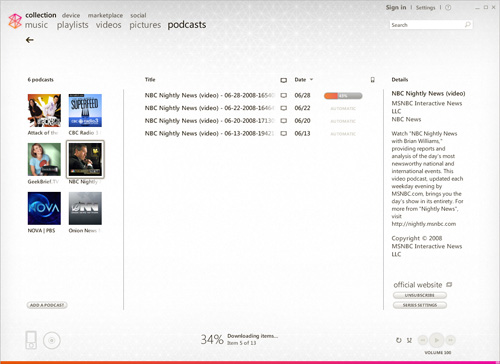This screenshot has height=364, width=500.
Task: Open the music tab
Action: (36, 25)
